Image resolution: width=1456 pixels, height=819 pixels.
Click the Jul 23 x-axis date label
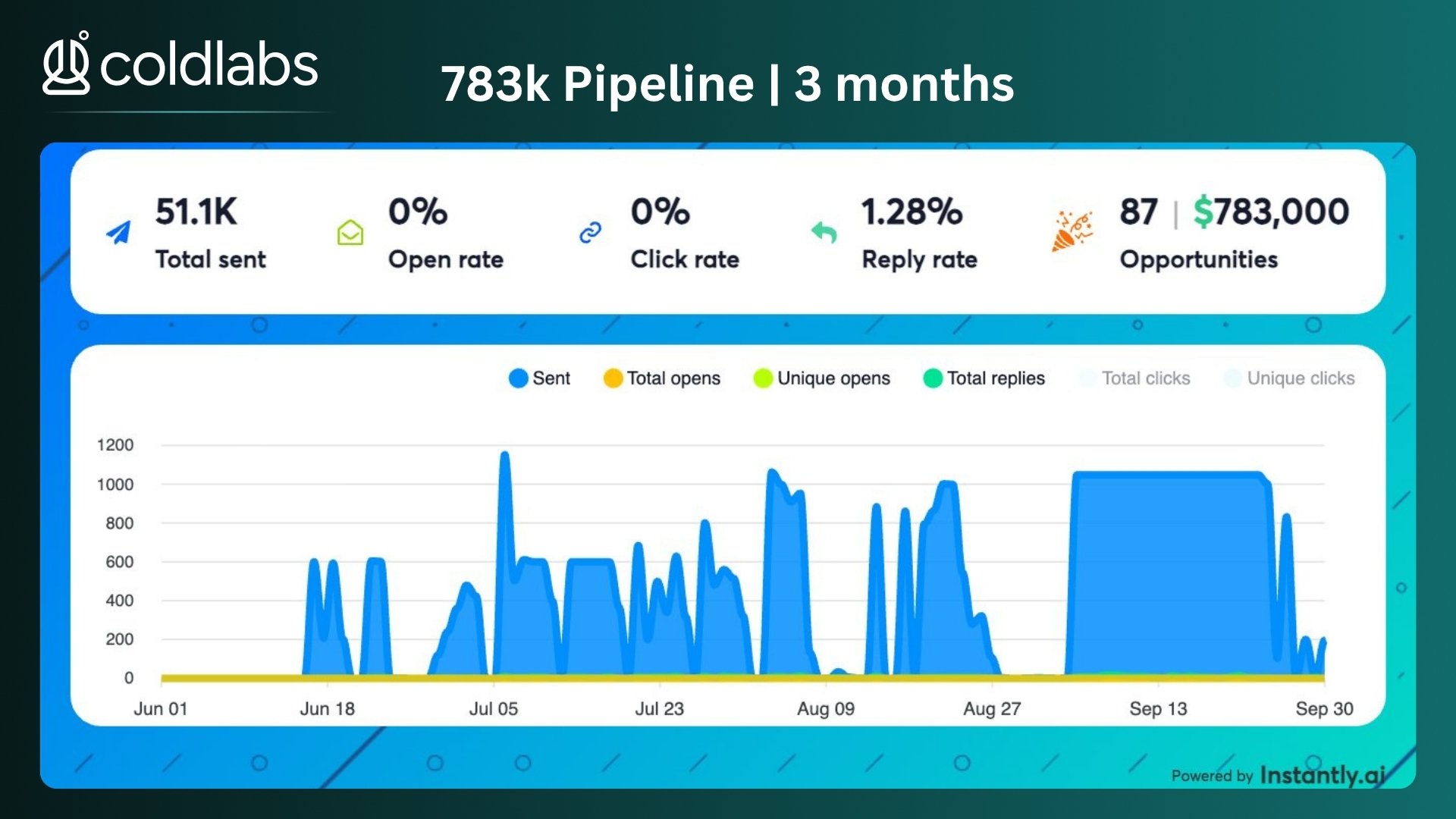pyautogui.click(x=660, y=709)
